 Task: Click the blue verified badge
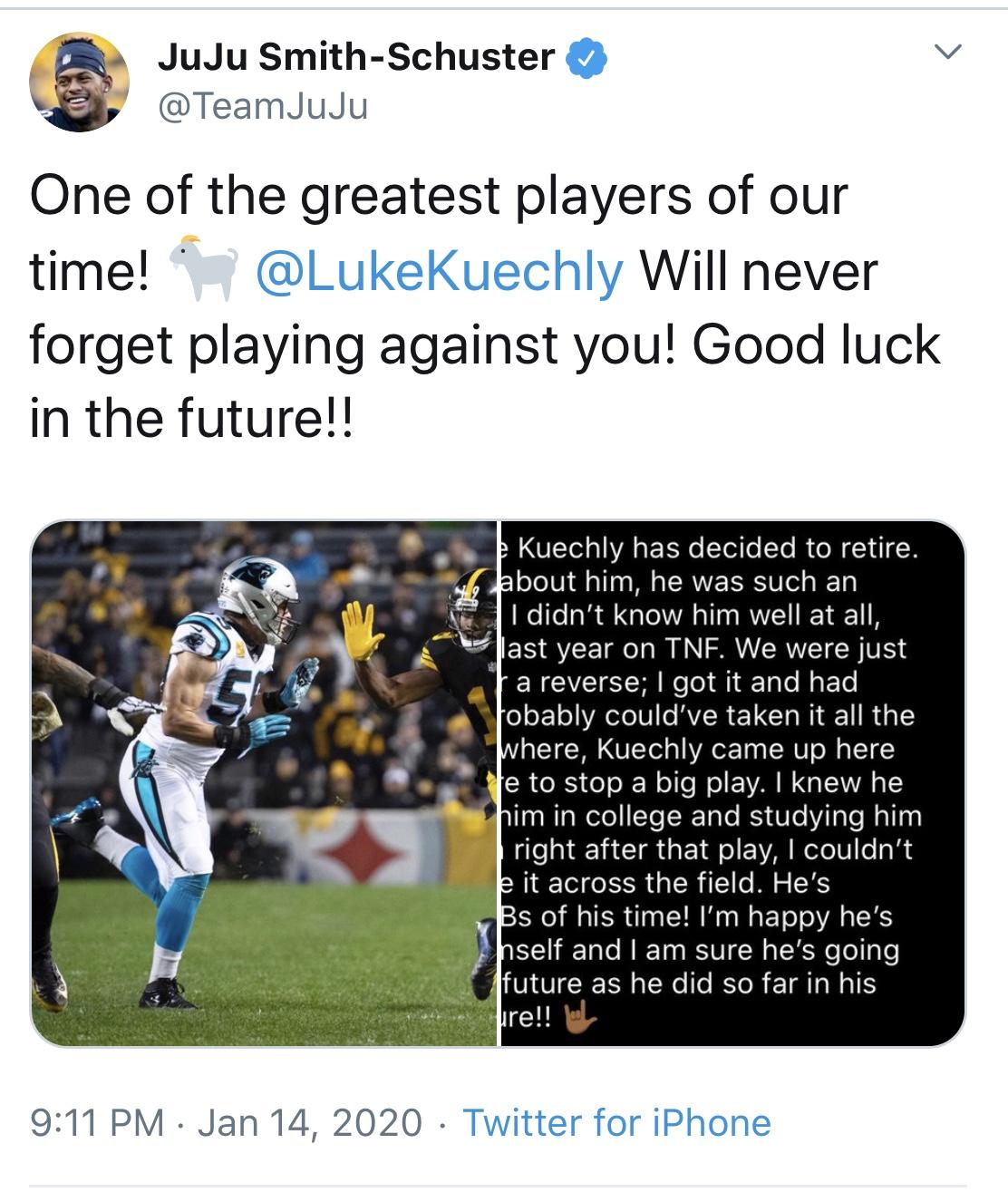(586, 58)
